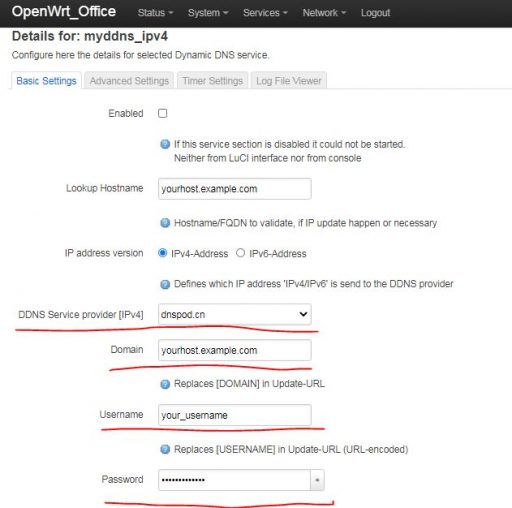Click help icon next to IP address hint

coord(165,284)
